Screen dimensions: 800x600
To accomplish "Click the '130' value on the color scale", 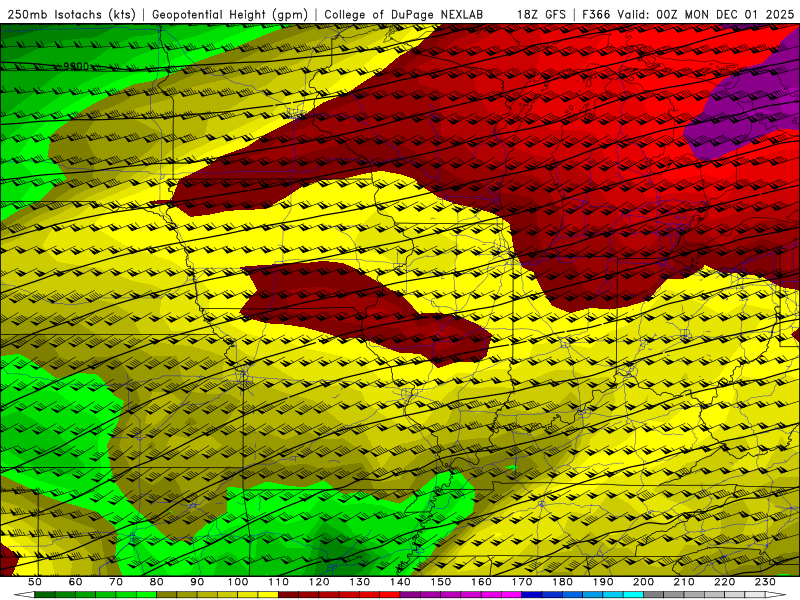I will point(360,582).
